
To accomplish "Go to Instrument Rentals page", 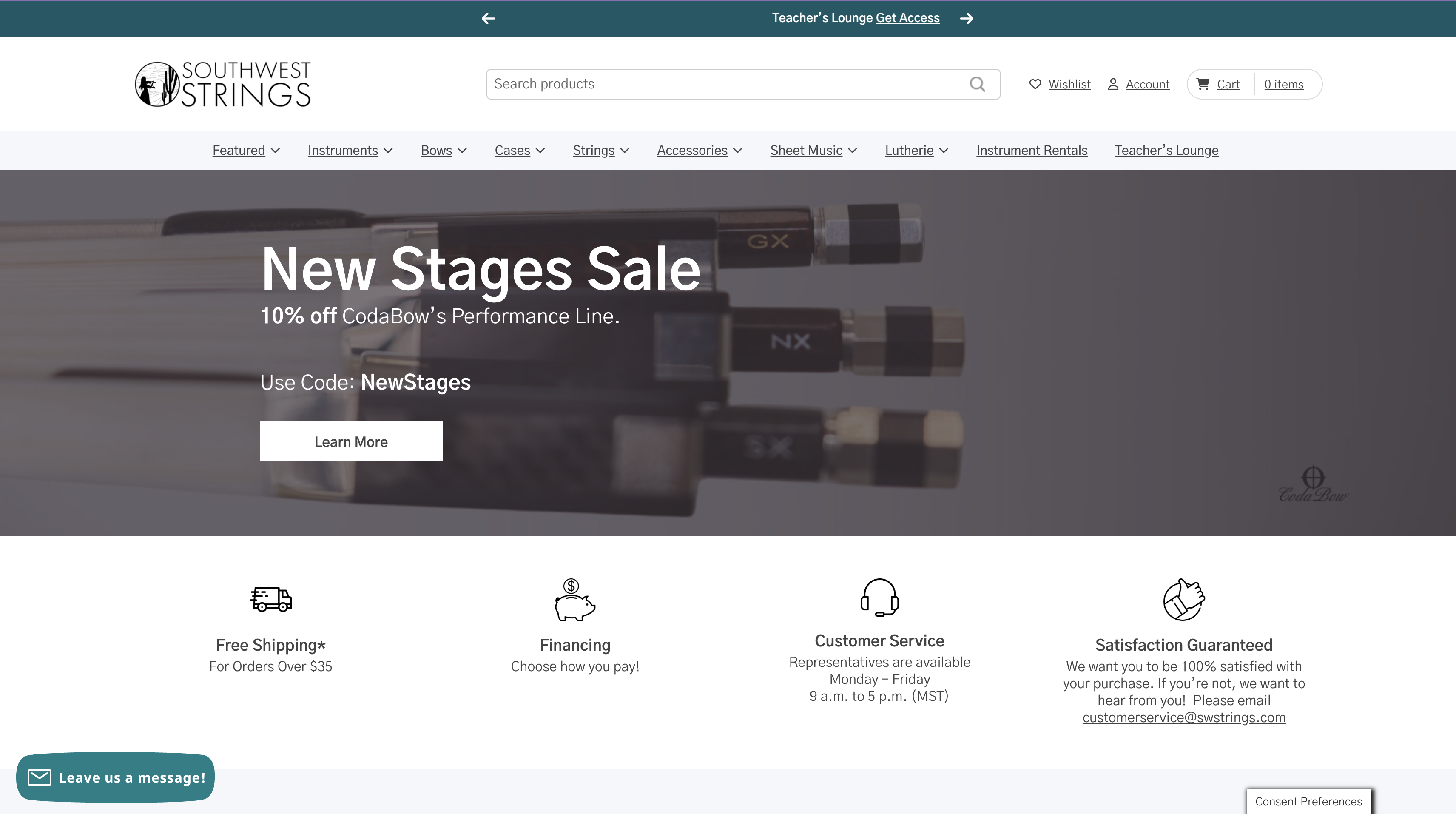I will [x=1032, y=151].
